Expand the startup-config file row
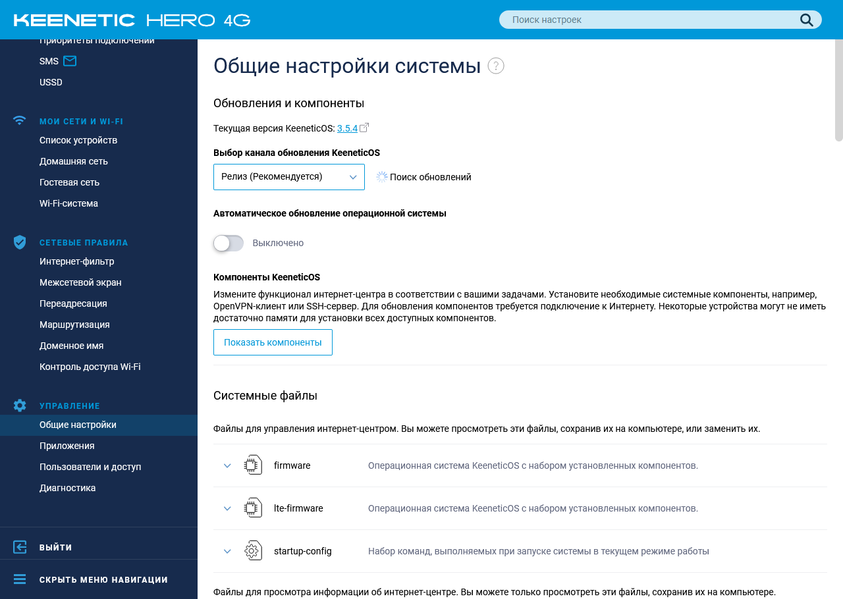 pyautogui.click(x=227, y=551)
